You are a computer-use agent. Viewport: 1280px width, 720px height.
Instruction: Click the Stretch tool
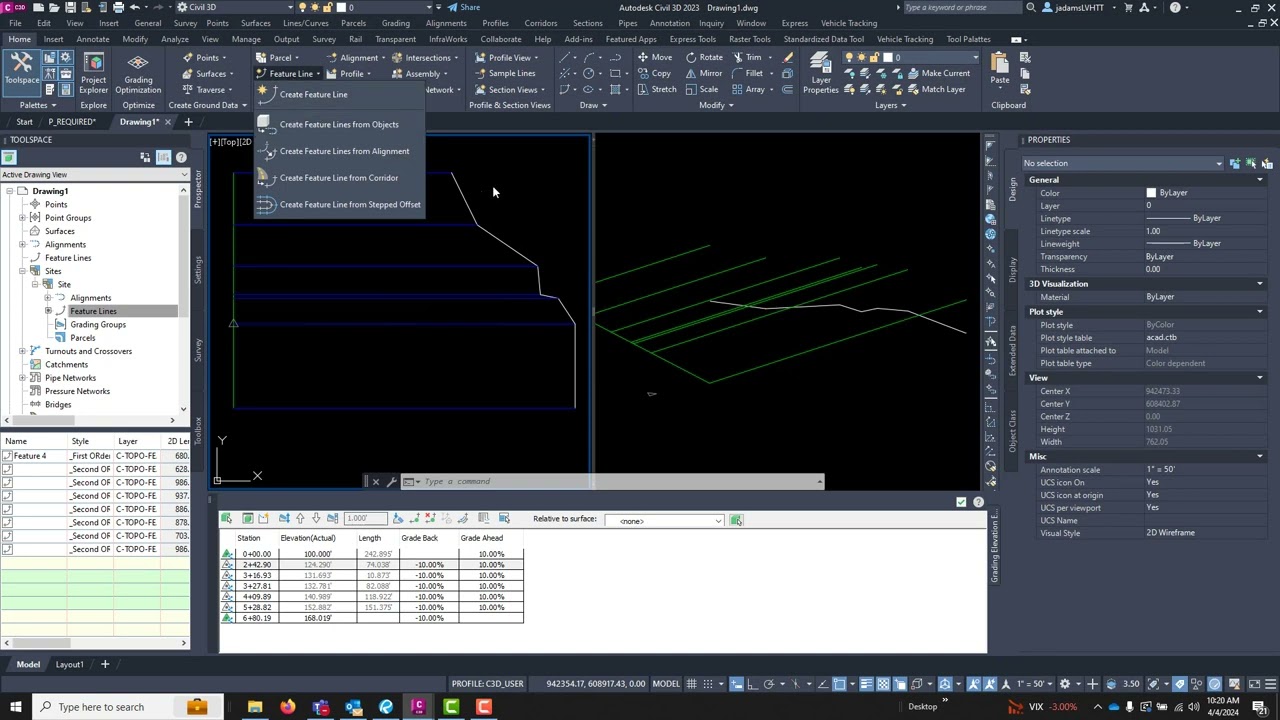coord(656,89)
